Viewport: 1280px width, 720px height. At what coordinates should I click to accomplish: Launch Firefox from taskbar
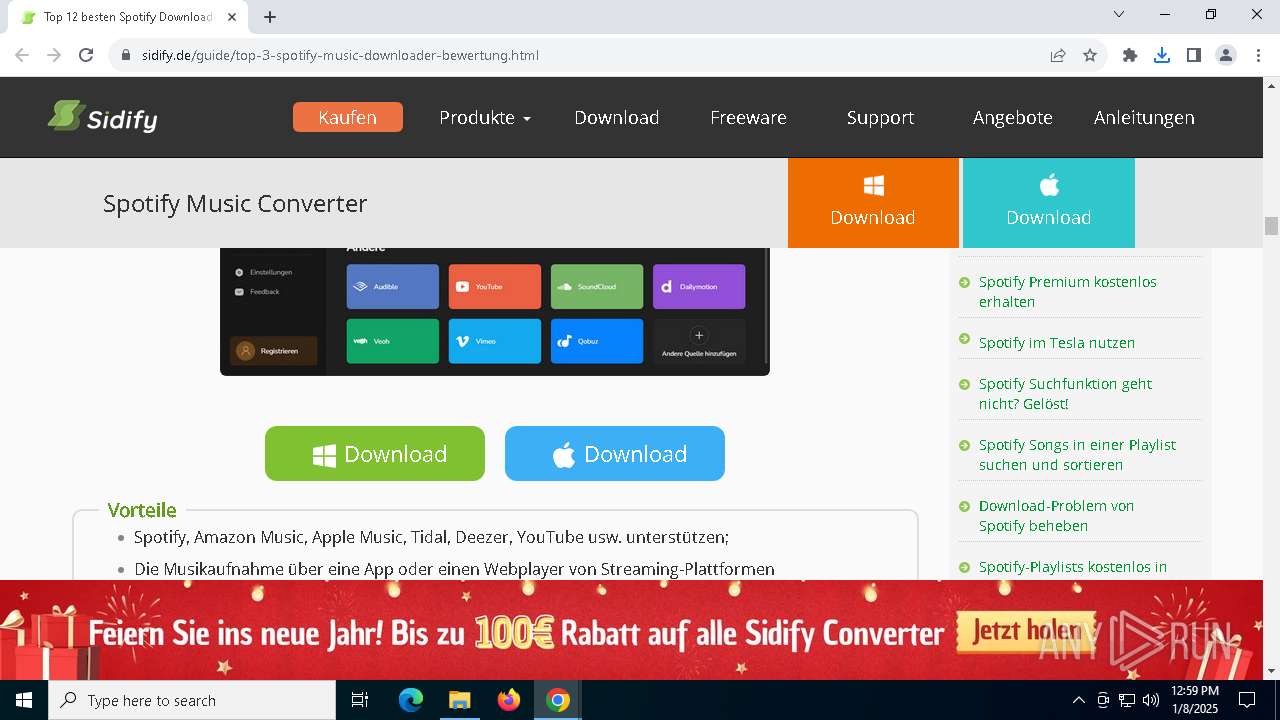click(508, 700)
